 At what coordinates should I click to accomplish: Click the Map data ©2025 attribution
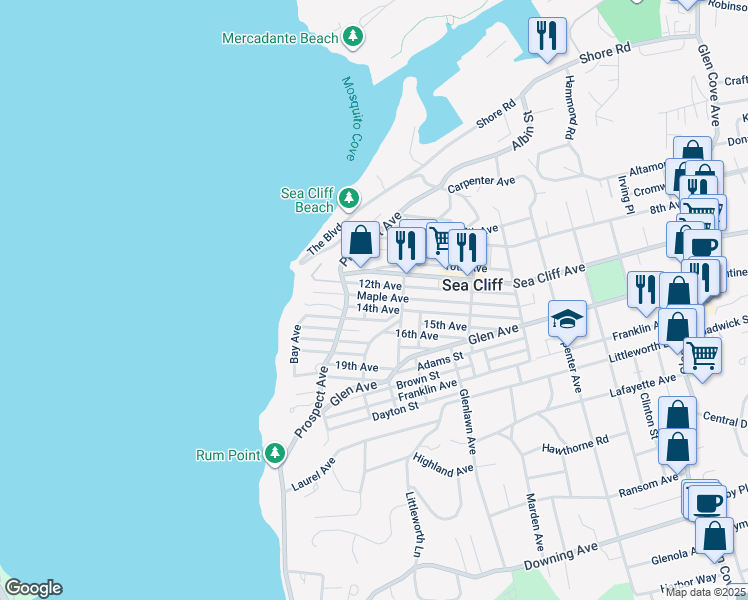tap(705, 592)
